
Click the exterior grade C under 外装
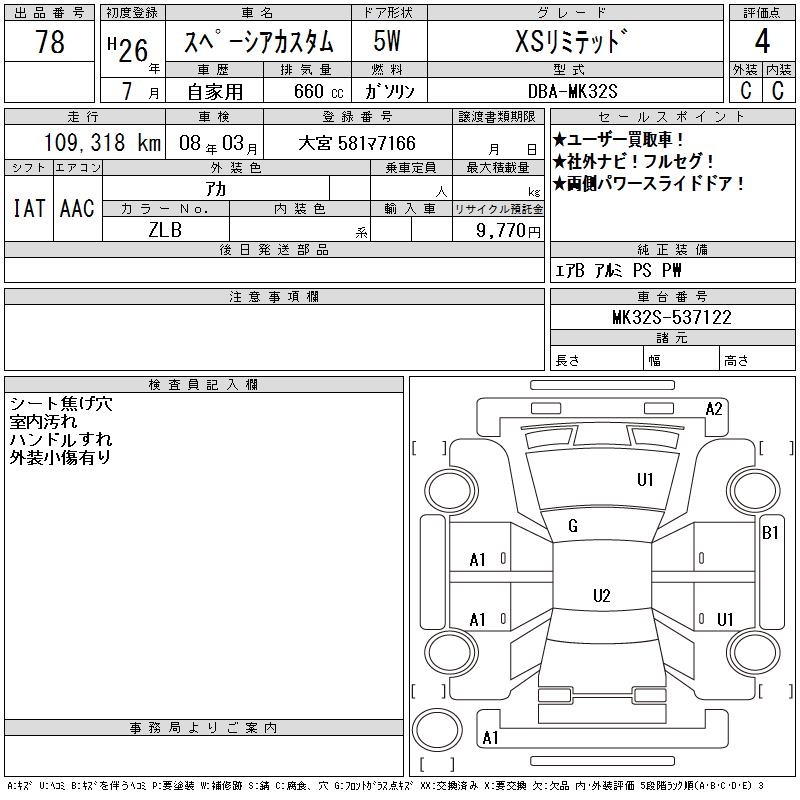pyautogui.click(x=745, y=90)
